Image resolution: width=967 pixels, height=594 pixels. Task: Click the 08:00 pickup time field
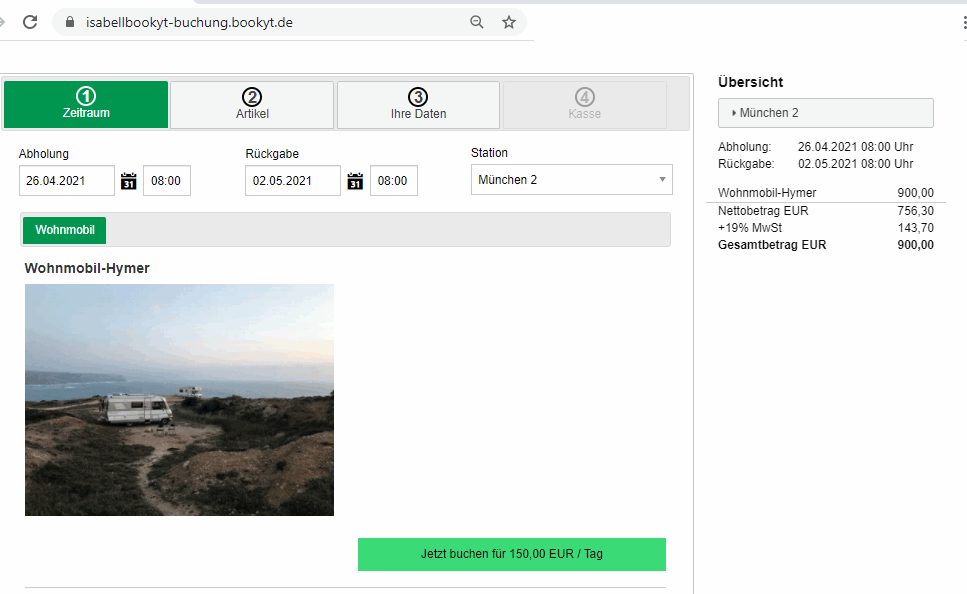[166, 180]
